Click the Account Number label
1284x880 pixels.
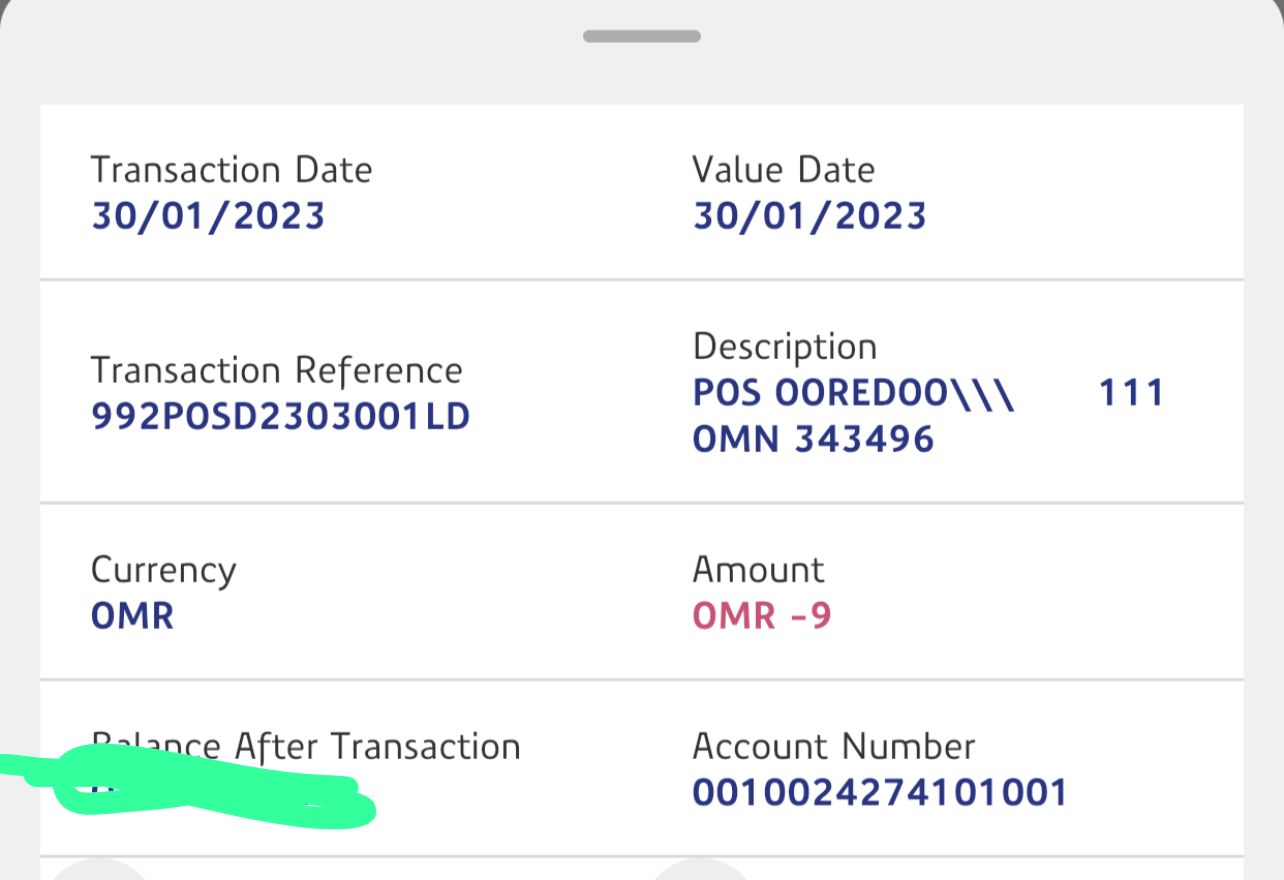click(833, 746)
